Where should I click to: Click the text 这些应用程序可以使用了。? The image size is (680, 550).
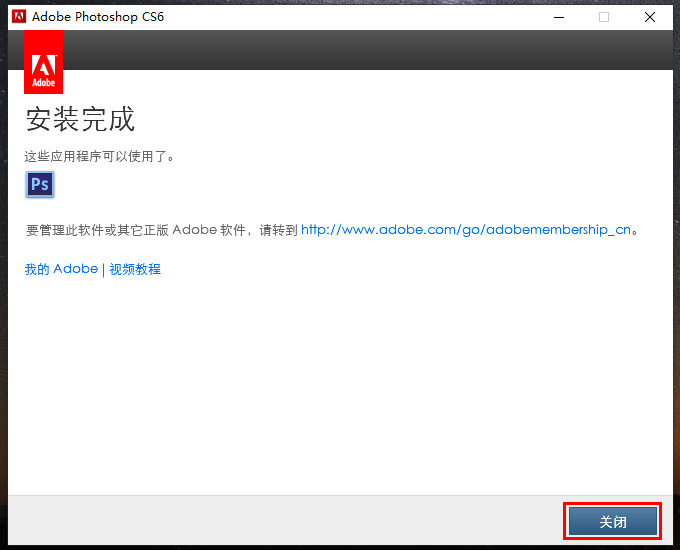tap(99, 156)
